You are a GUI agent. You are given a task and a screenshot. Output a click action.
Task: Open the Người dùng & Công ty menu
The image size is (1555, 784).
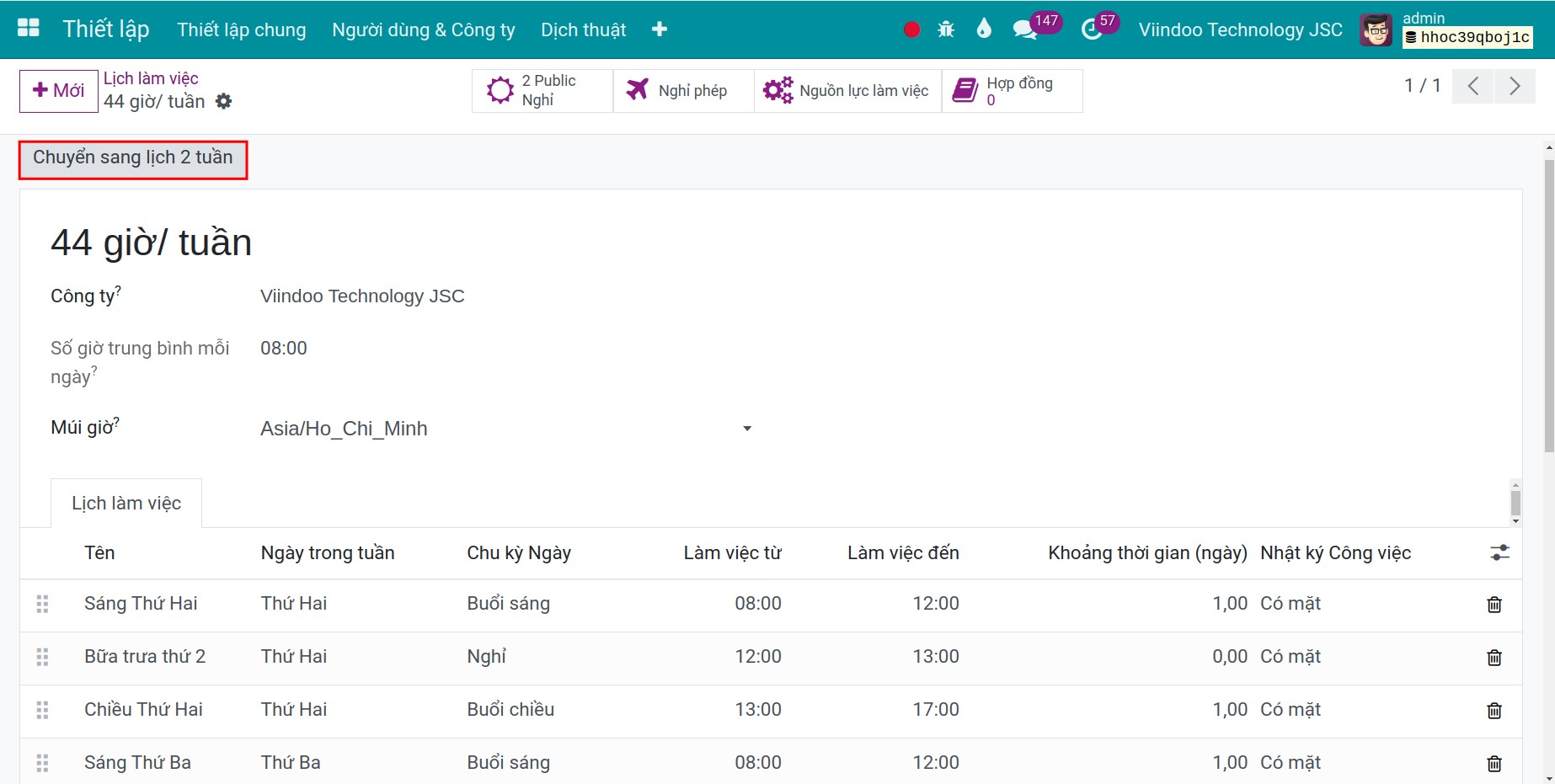424,29
